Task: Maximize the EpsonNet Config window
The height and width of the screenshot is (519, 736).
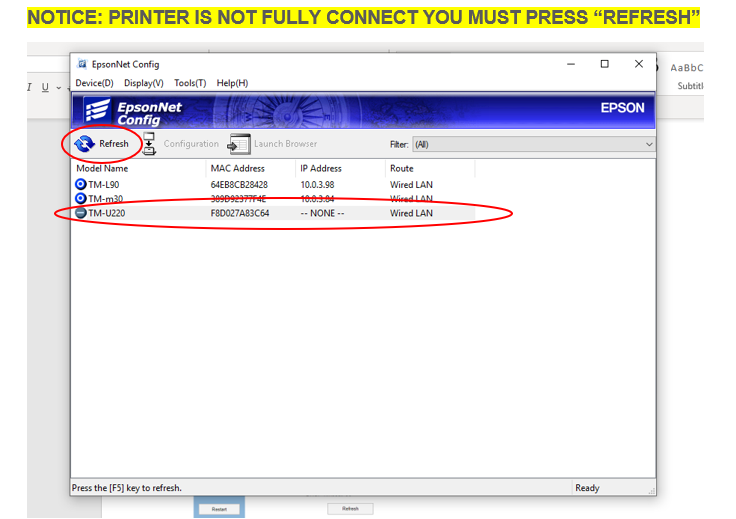Action: pyautogui.click(x=605, y=64)
